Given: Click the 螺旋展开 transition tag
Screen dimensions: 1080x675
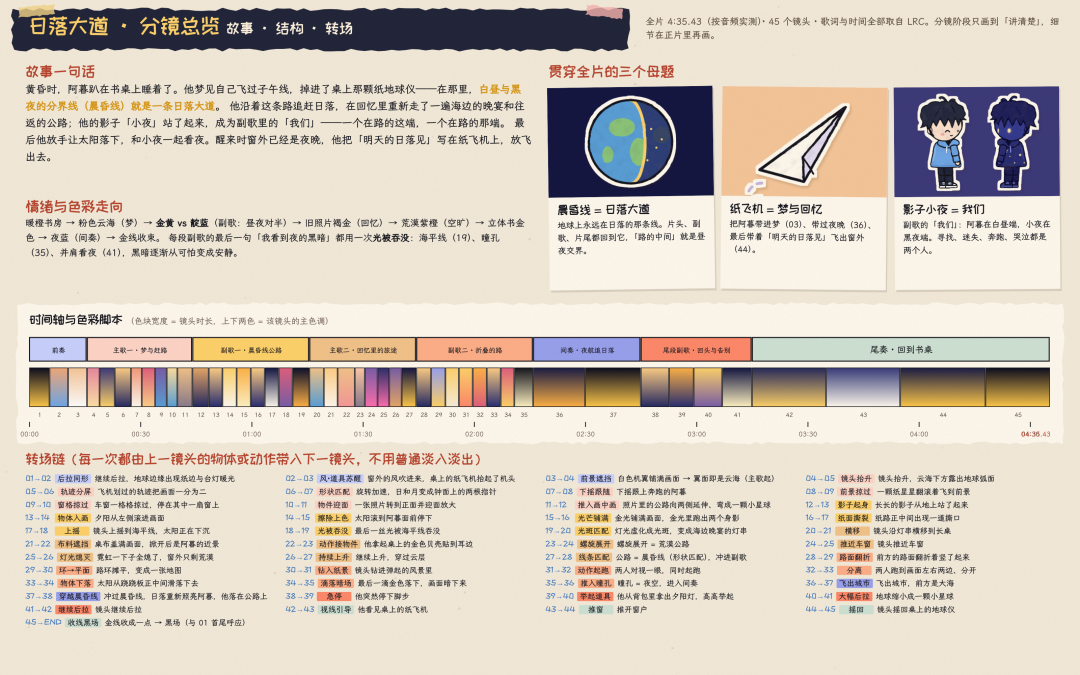Looking at the screenshot, I should (x=595, y=544).
